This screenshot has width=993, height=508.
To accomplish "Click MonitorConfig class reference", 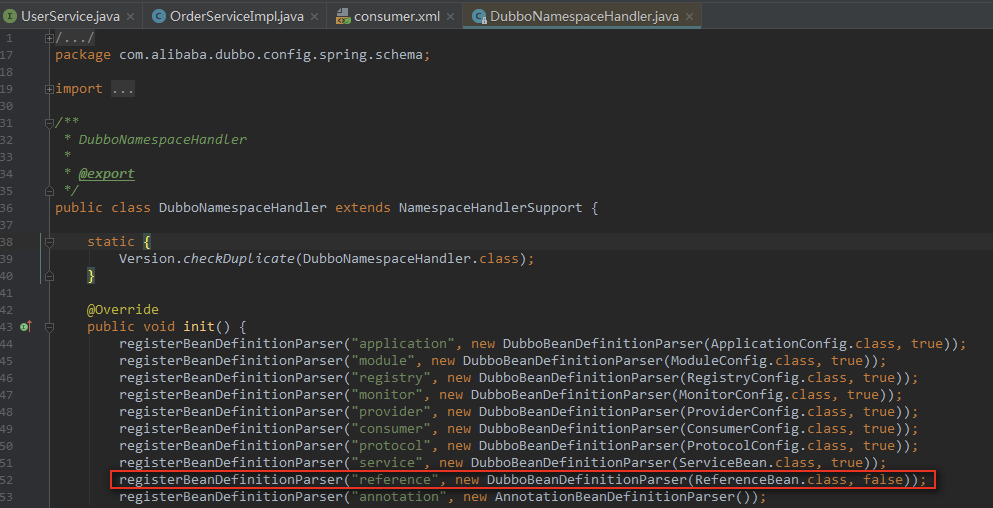I will [731, 395].
